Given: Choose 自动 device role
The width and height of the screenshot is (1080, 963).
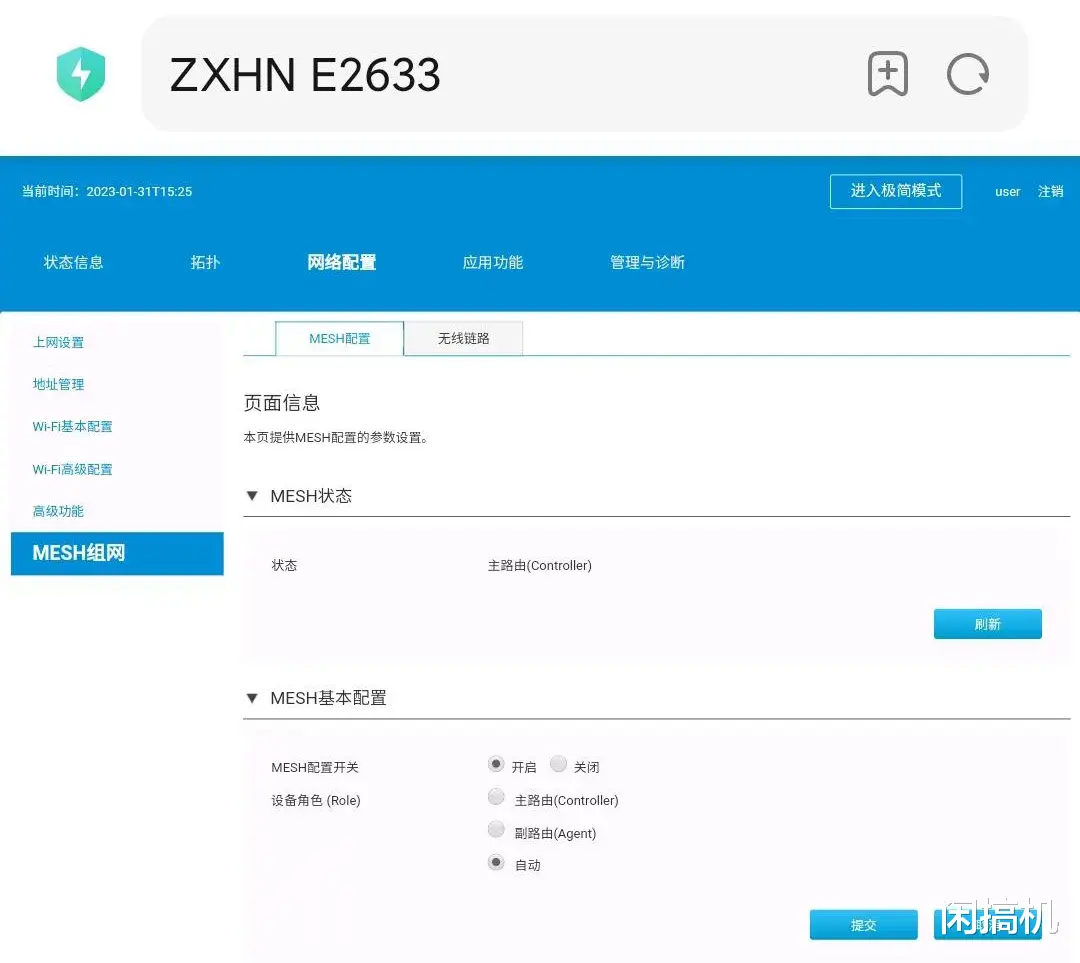Looking at the screenshot, I should [x=496, y=862].
